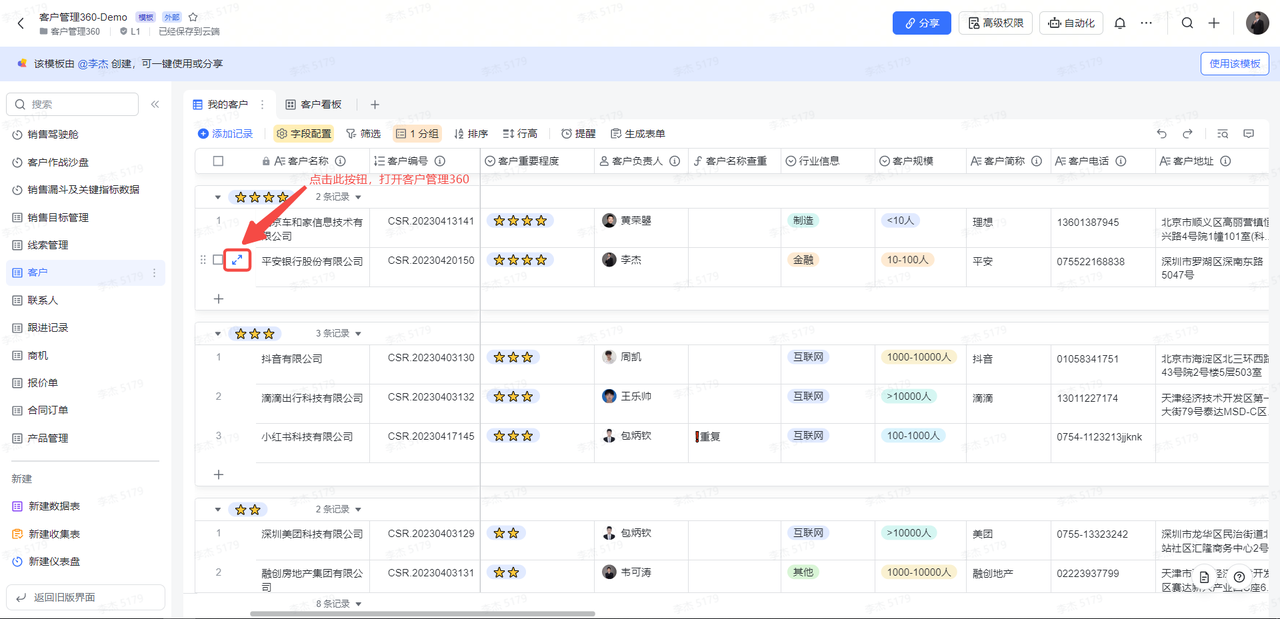Open the 提醒 reminder tool
The image size is (1280, 619).
(x=576, y=133)
